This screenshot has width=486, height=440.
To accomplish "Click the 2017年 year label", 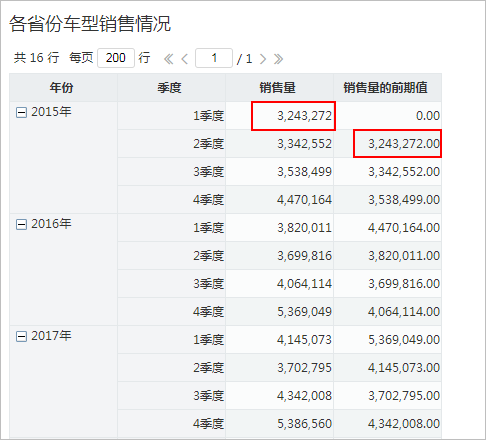I will point(51,336).
